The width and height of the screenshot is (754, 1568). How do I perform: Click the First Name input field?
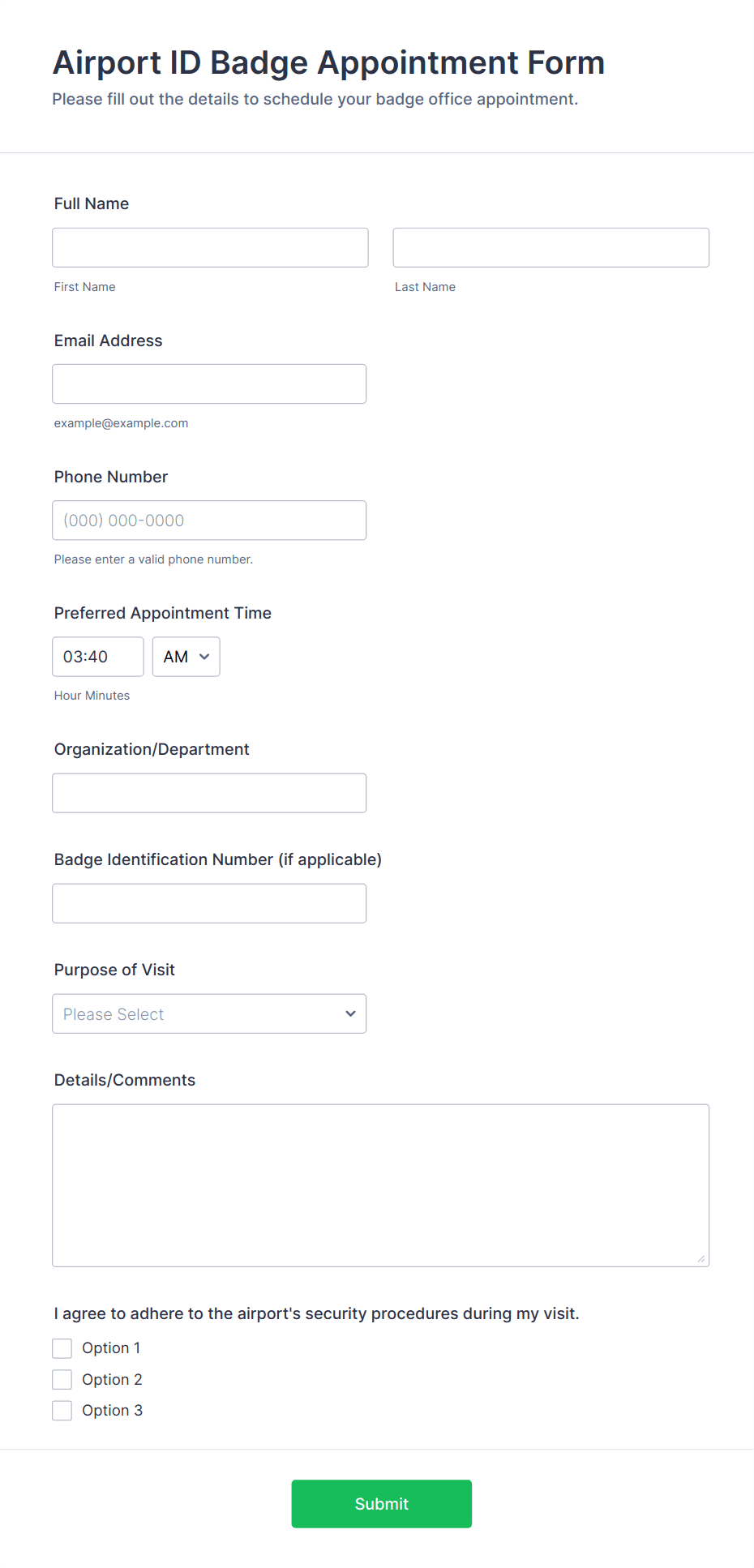click(x=210, y=247)
